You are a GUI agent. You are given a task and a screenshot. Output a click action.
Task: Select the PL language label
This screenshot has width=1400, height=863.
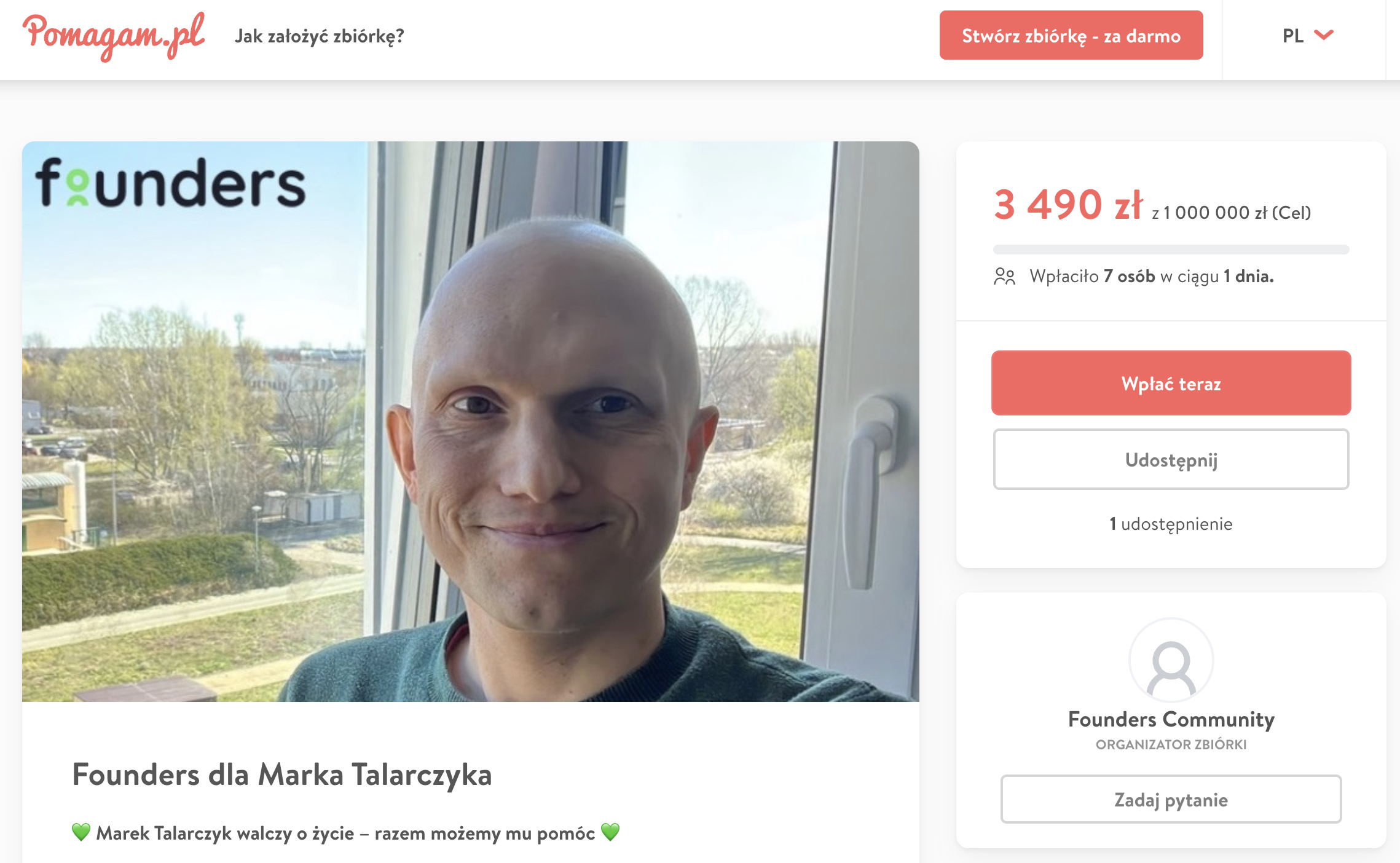(1293, 36)
